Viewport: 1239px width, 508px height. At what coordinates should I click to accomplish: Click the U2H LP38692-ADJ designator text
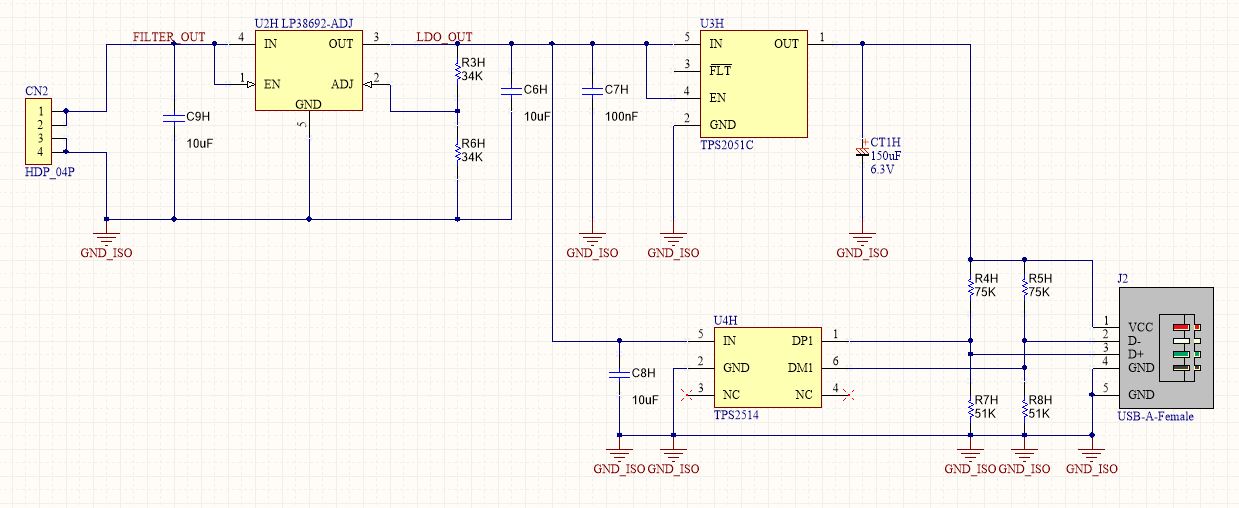[304, 23]
